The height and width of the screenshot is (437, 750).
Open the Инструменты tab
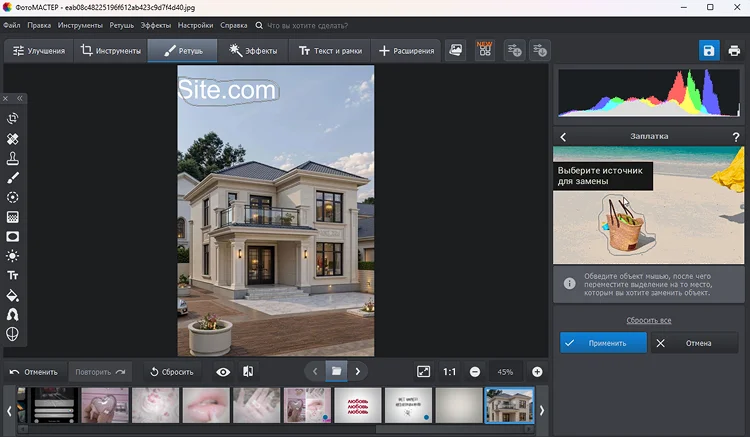(x=110, y=51)
